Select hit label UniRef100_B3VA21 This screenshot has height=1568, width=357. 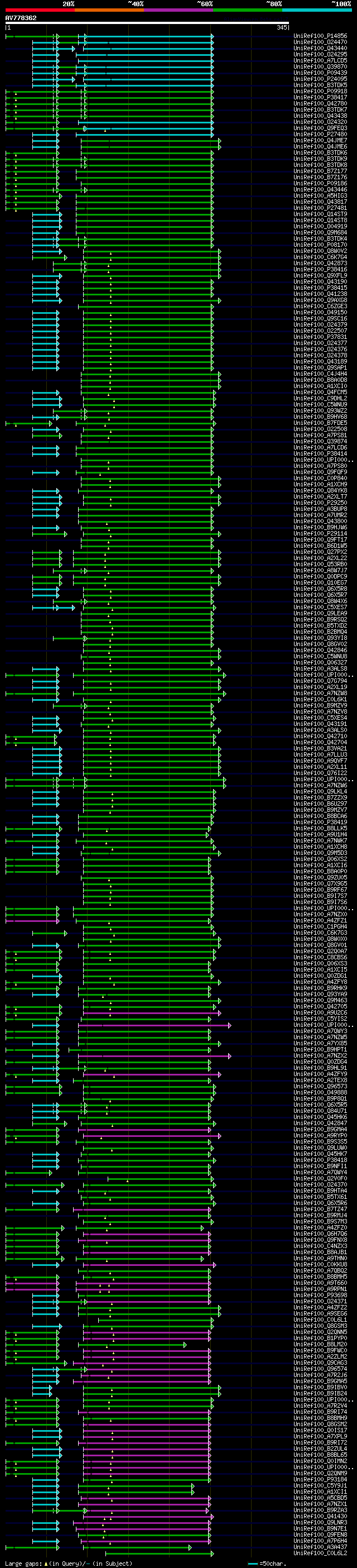click(321, 749)
